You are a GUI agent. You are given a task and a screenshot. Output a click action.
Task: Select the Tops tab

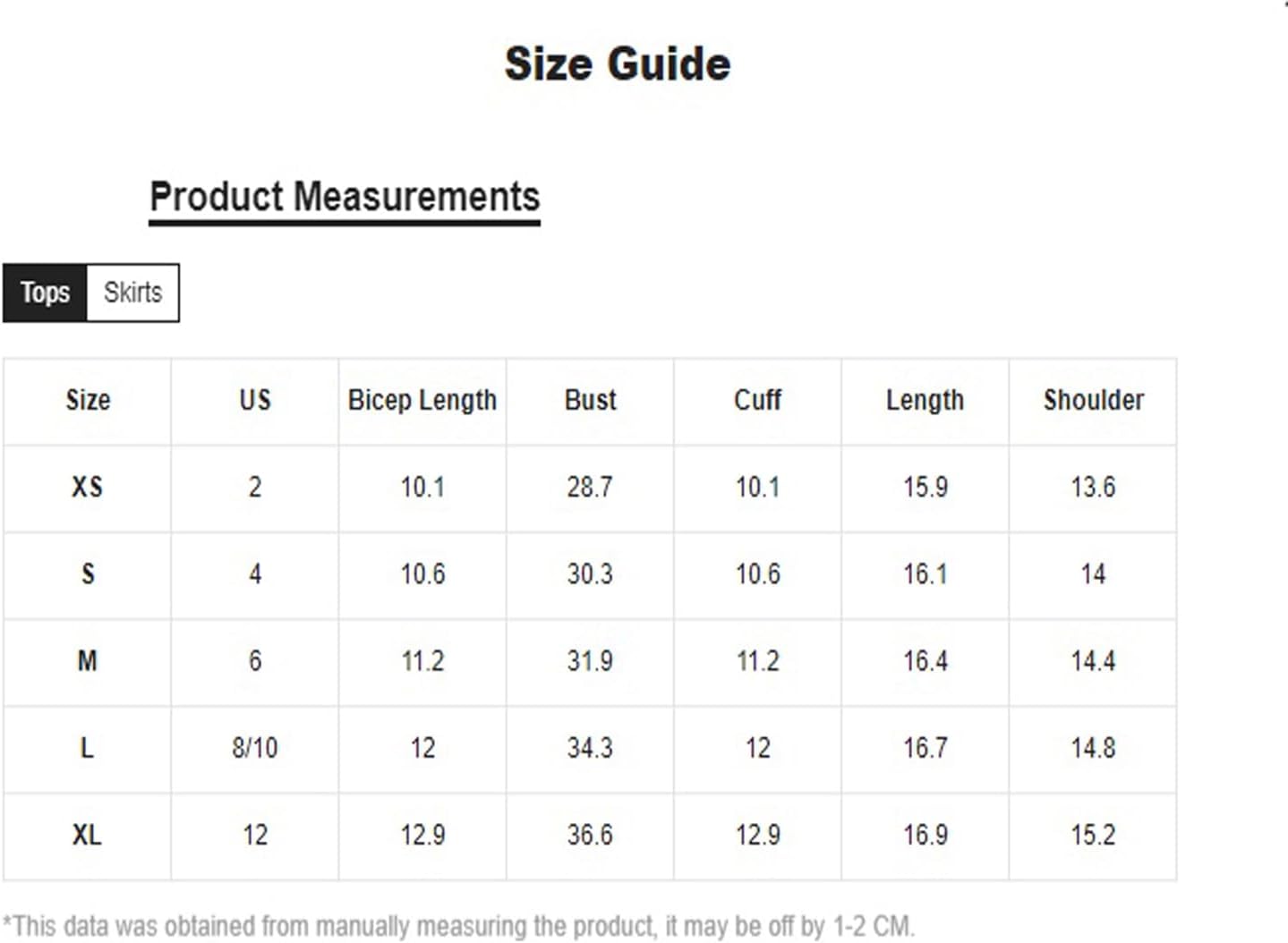[45, 293]
